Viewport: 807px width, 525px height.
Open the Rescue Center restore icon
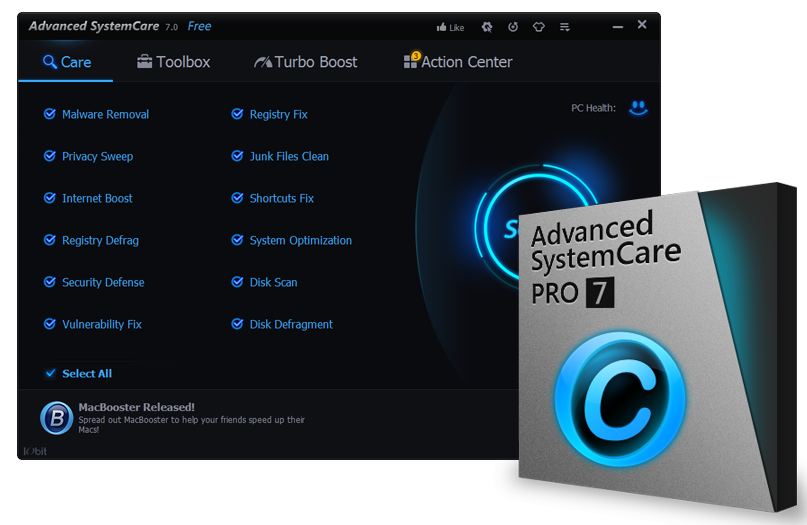[x=513, y=27]
